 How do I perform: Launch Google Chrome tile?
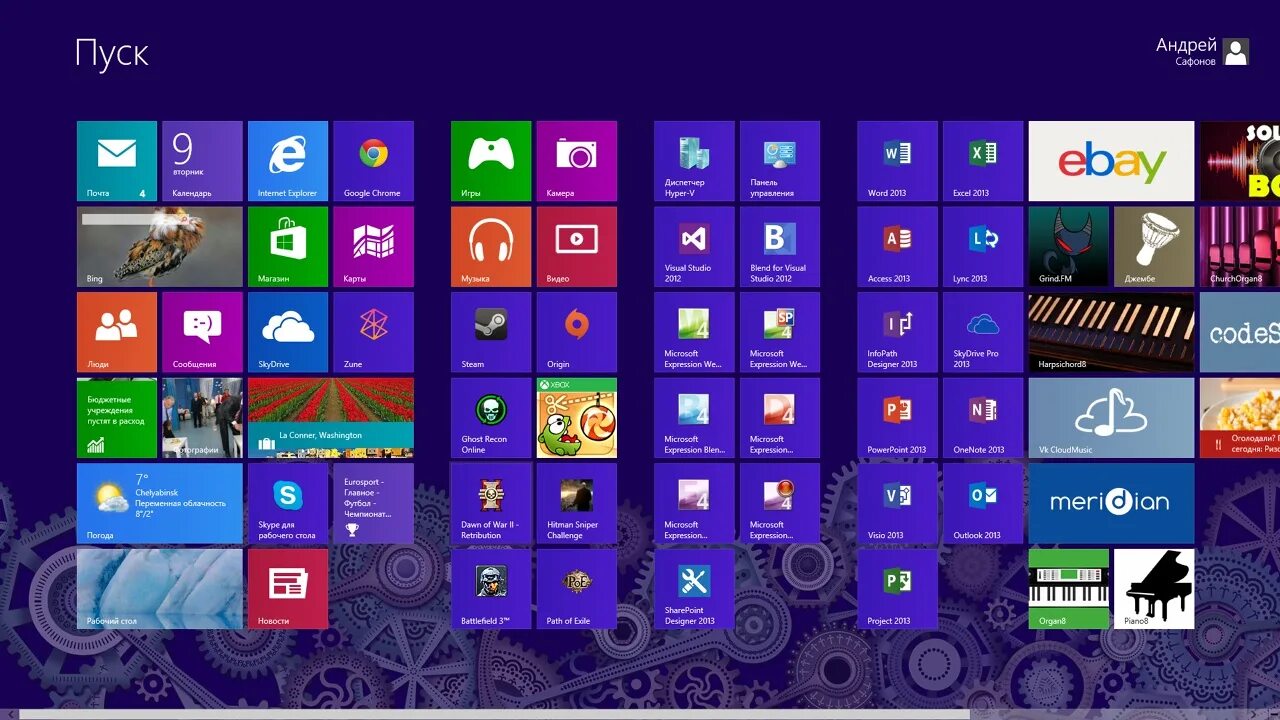373,161
